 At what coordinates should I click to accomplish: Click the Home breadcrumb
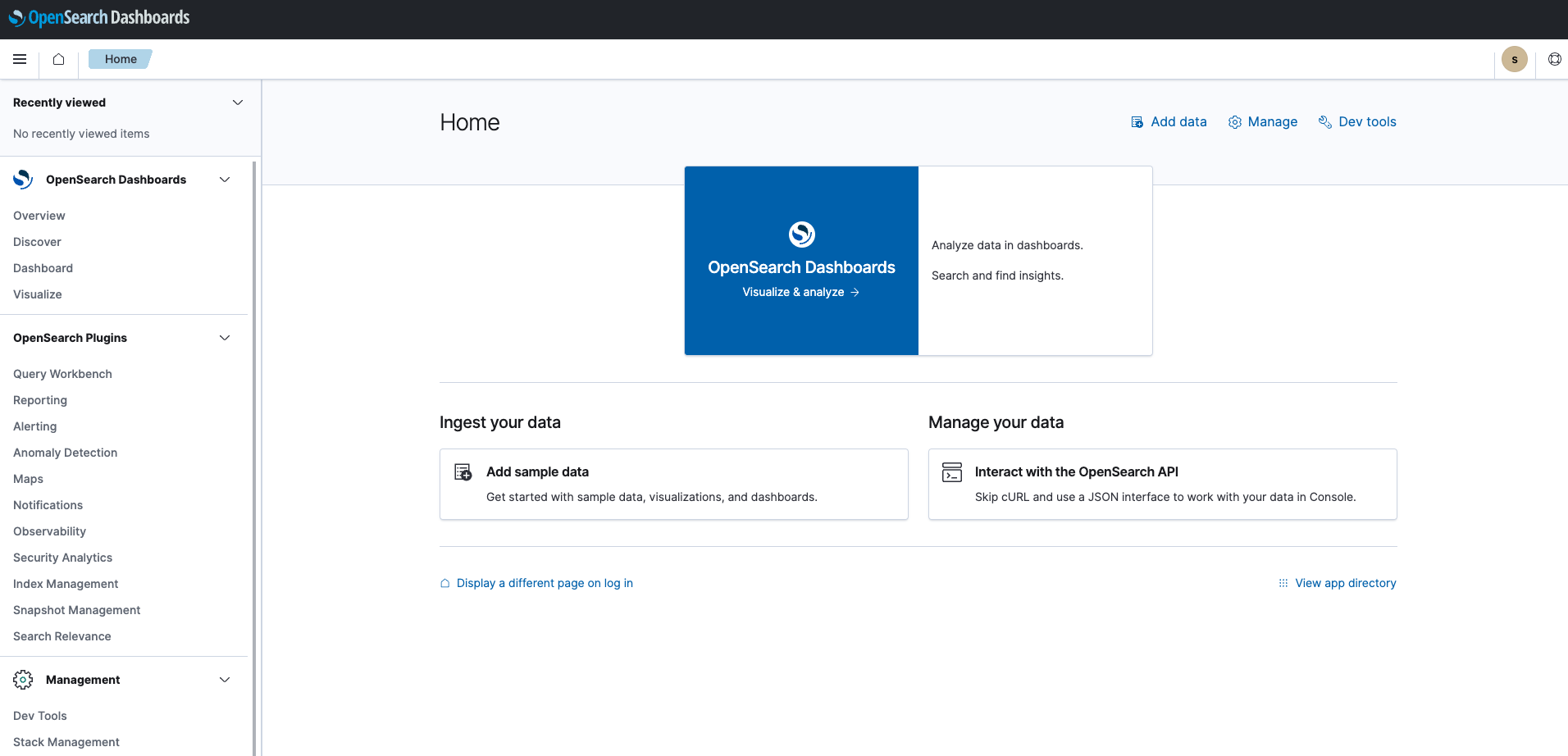pos(121,59)
